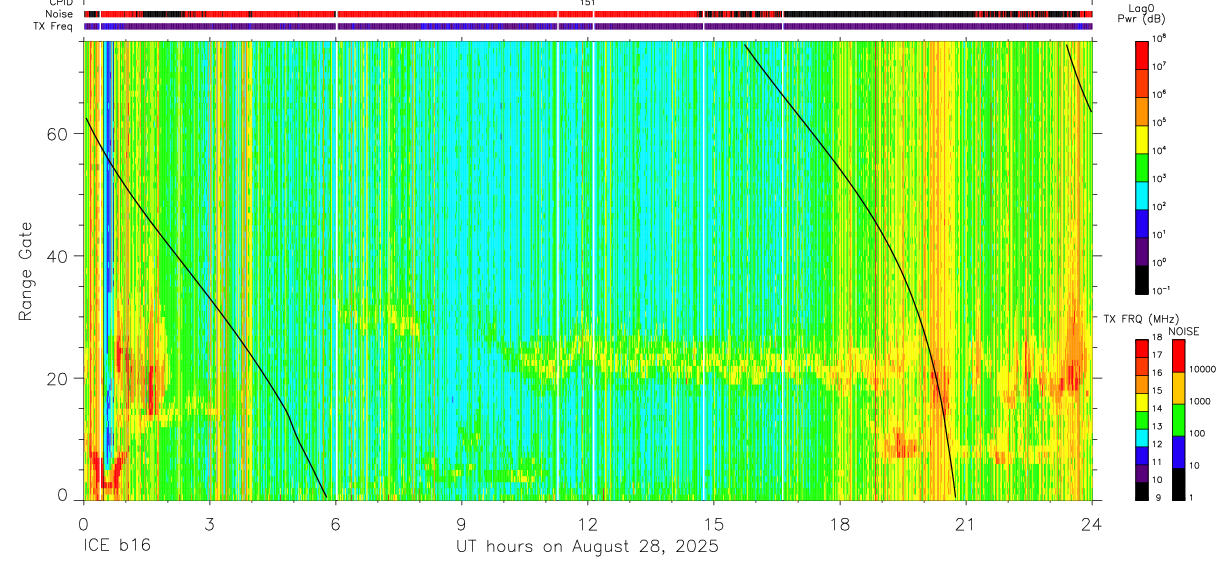Click the 100 label on NOISE legend
Image resolution: width=1228 pixels, height=567 pixels.
1197,434
